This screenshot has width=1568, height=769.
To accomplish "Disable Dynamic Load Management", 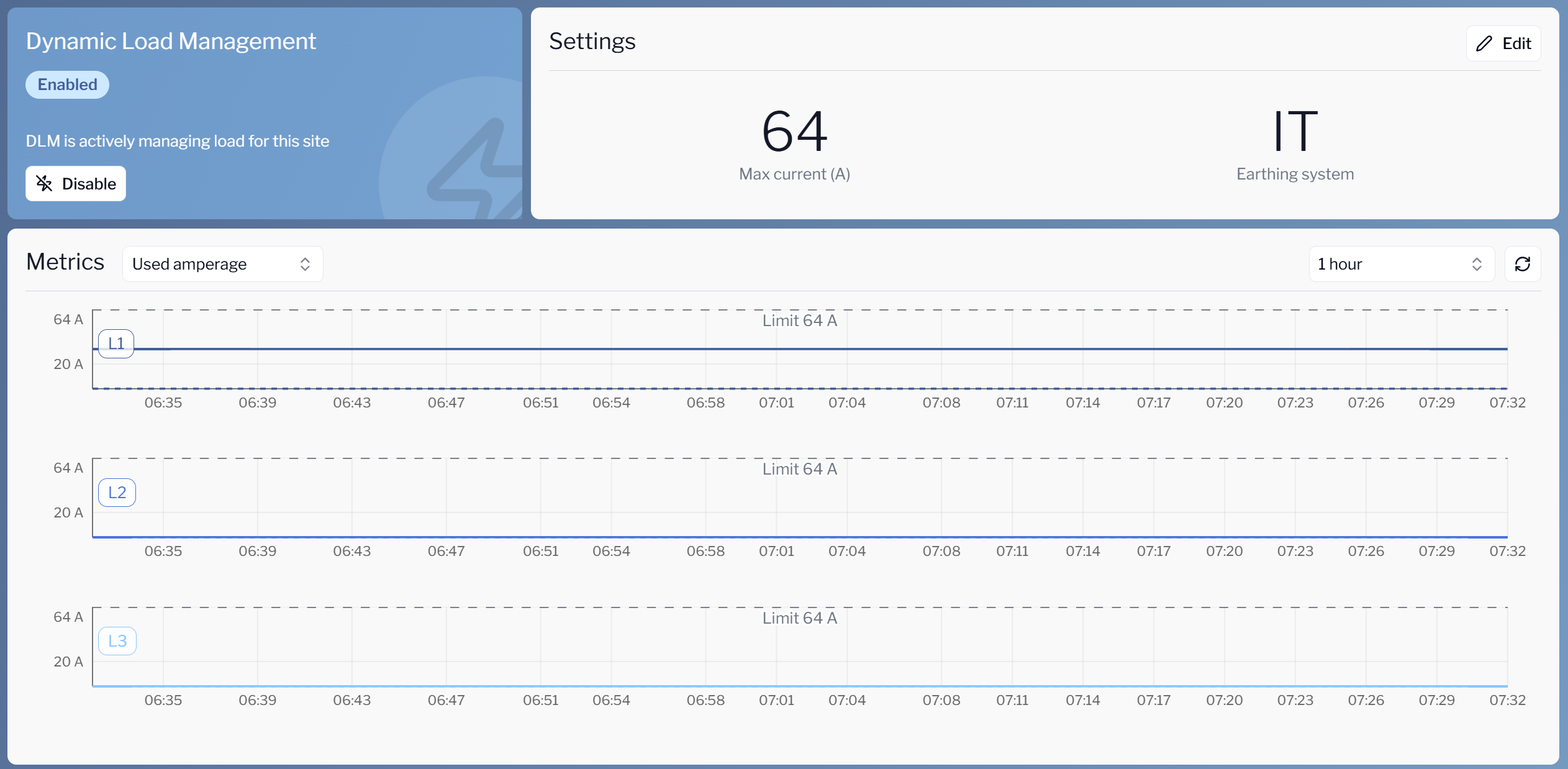I will pyautogui.click(x=76, y=183).
